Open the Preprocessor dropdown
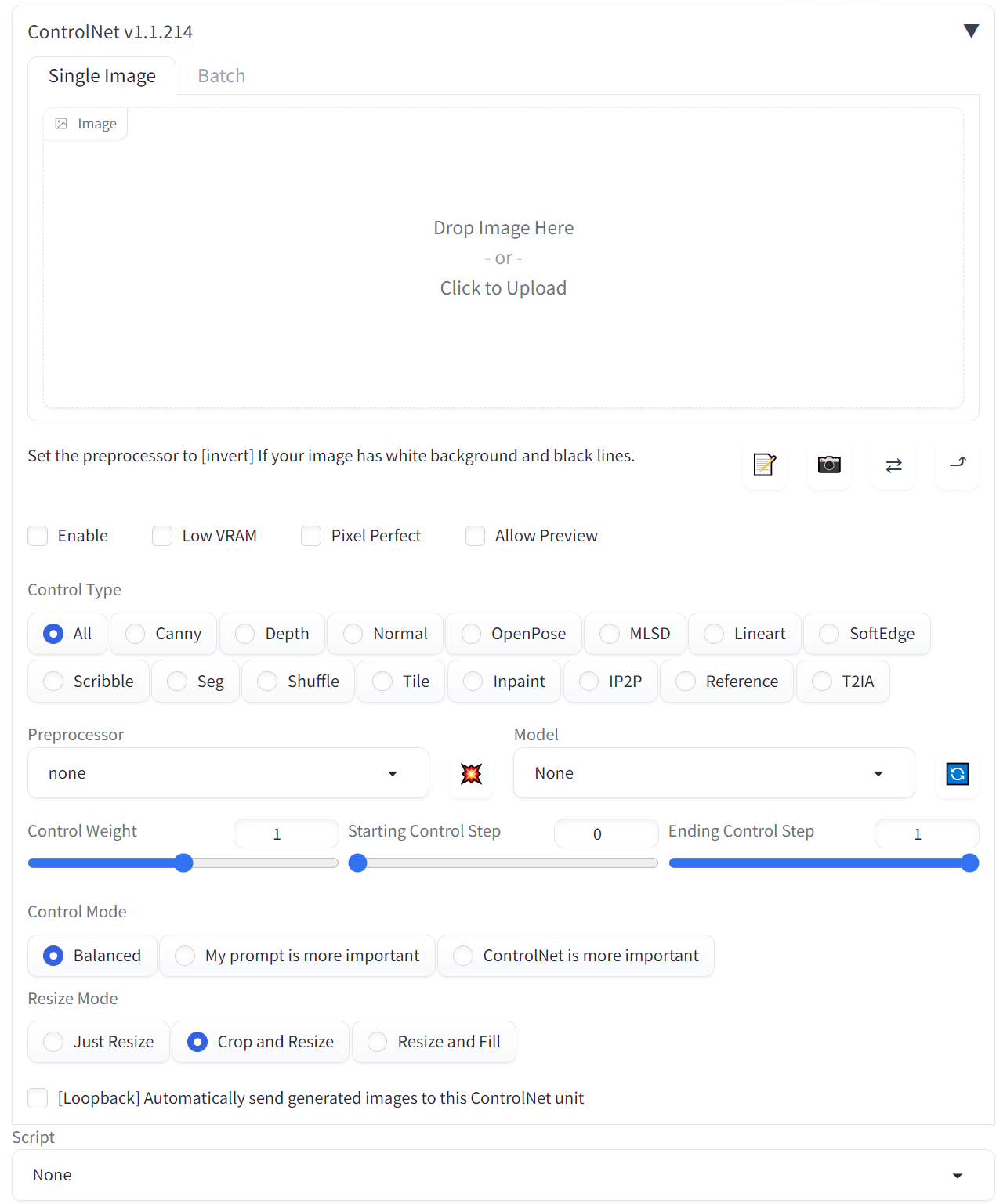Screen dimensions: 996x1204 point(228,773)
